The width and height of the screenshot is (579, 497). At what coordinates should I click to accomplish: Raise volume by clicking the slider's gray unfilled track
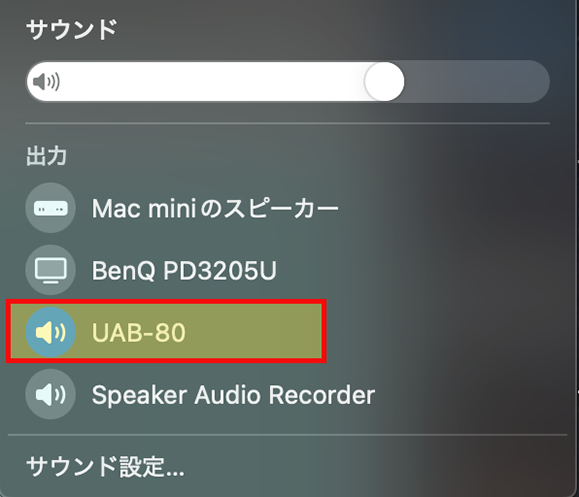[x=476, y=82]
